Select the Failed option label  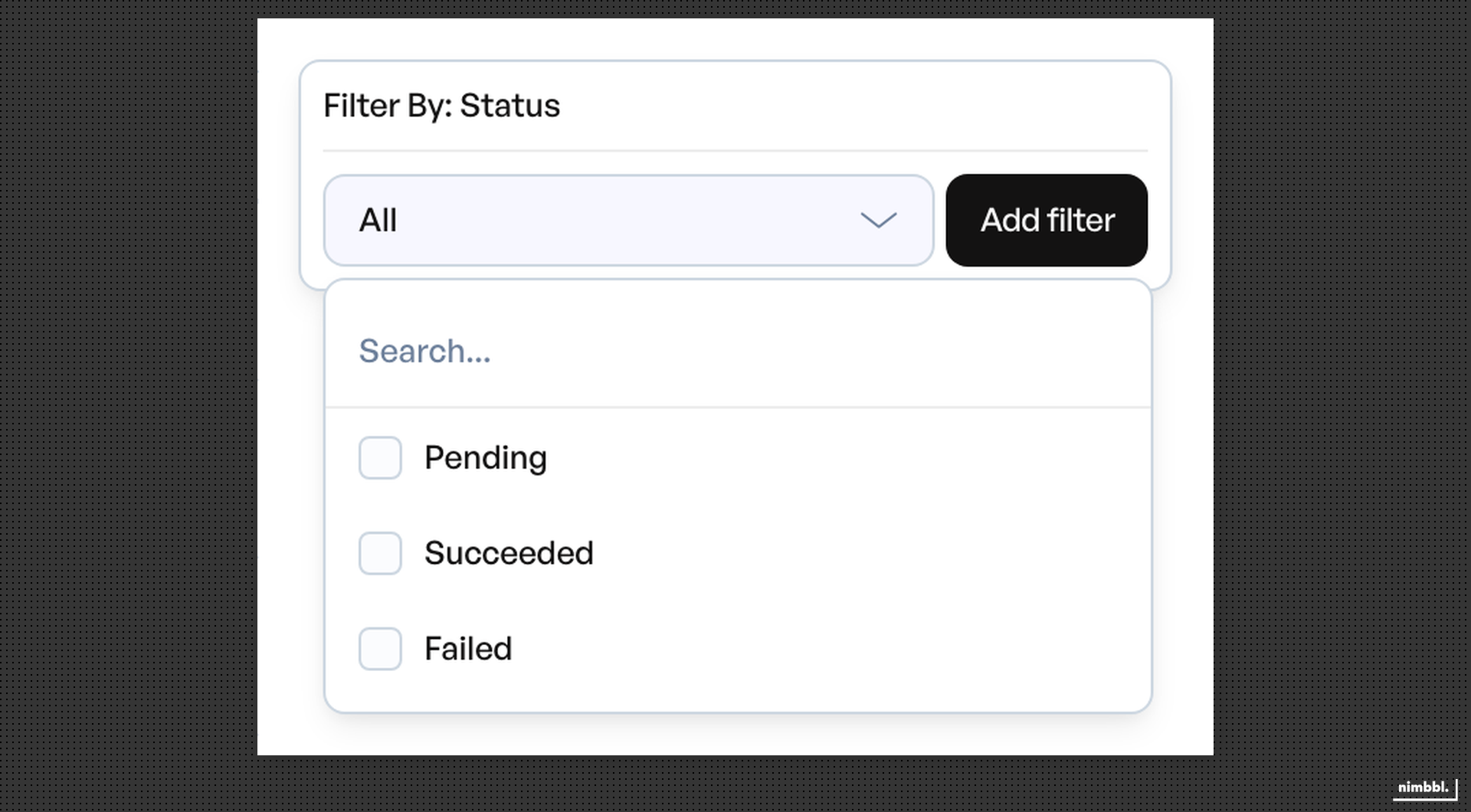coord(468,648)
